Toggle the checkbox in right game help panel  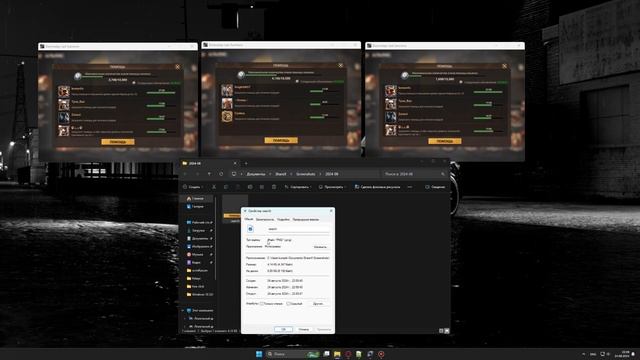(x=461, y=82)
